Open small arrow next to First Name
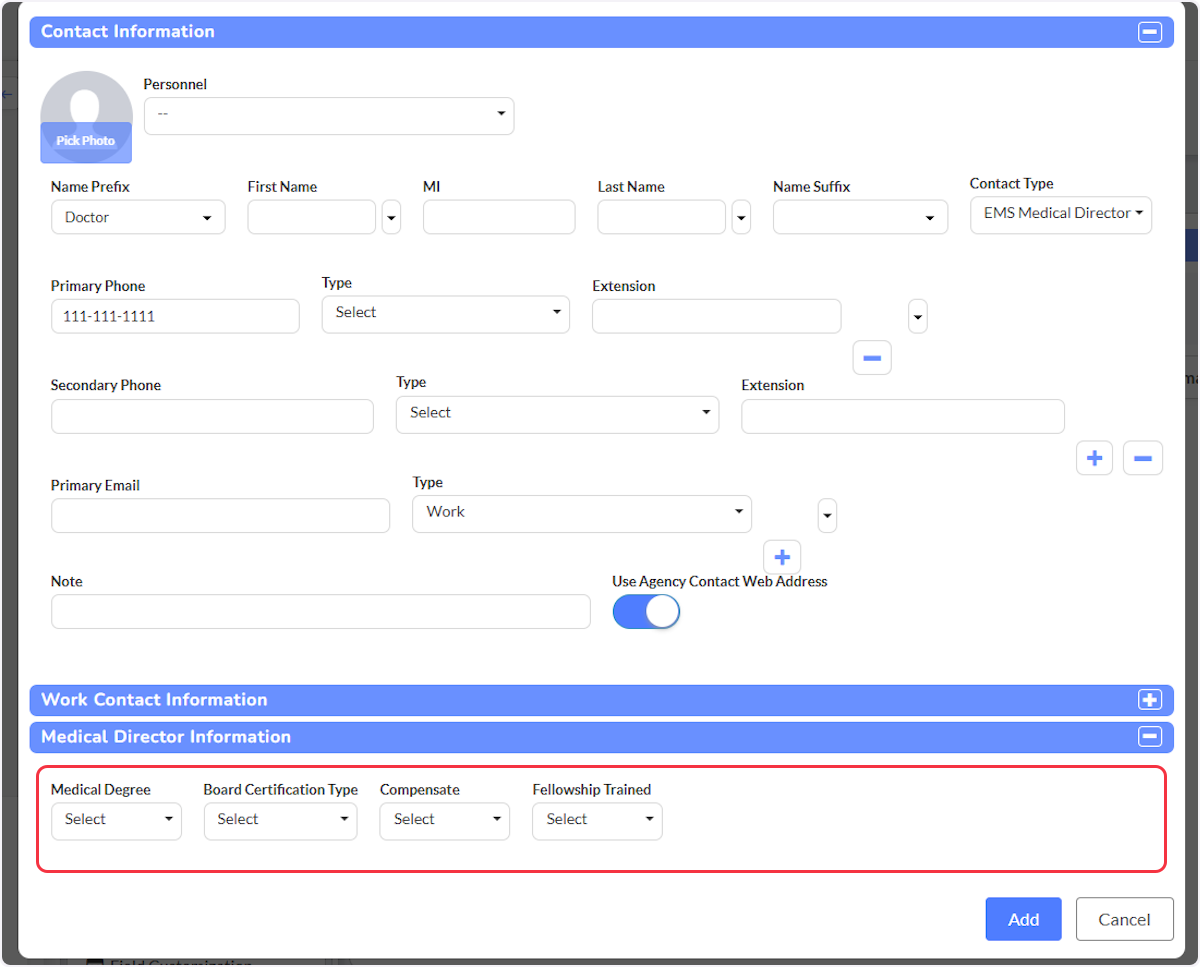Viewport: 1200px width, 967px height. coord(391,217)
